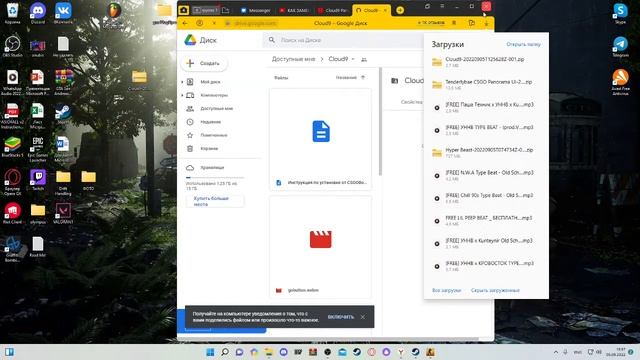Image resolution: width=640 pixels, height=360 pixels.
Task: Expand the system tray hidden icons chevron
Action: [x=556, y=352]
